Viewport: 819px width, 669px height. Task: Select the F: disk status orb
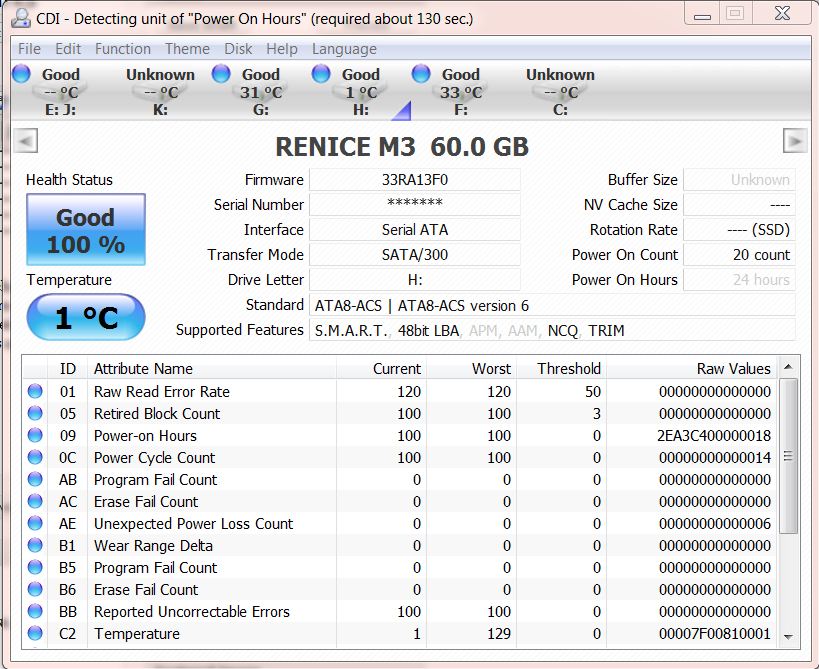click(421, 74)
